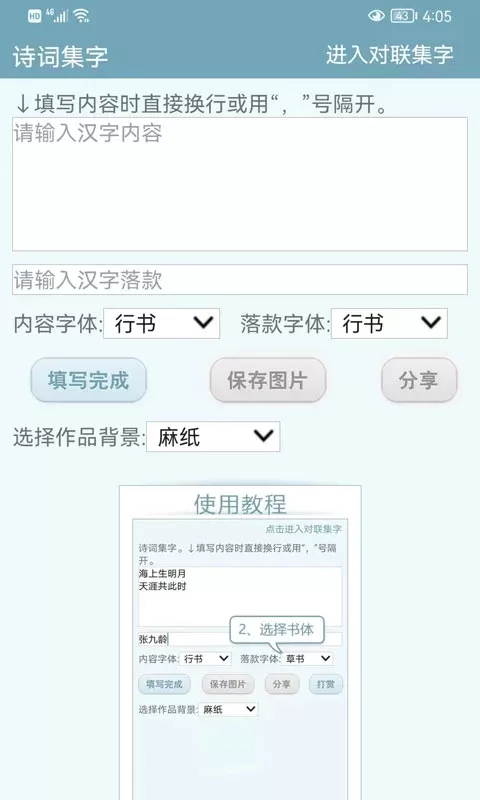Focus the 请输入汉字内容 text area

[x=240, y=184]
